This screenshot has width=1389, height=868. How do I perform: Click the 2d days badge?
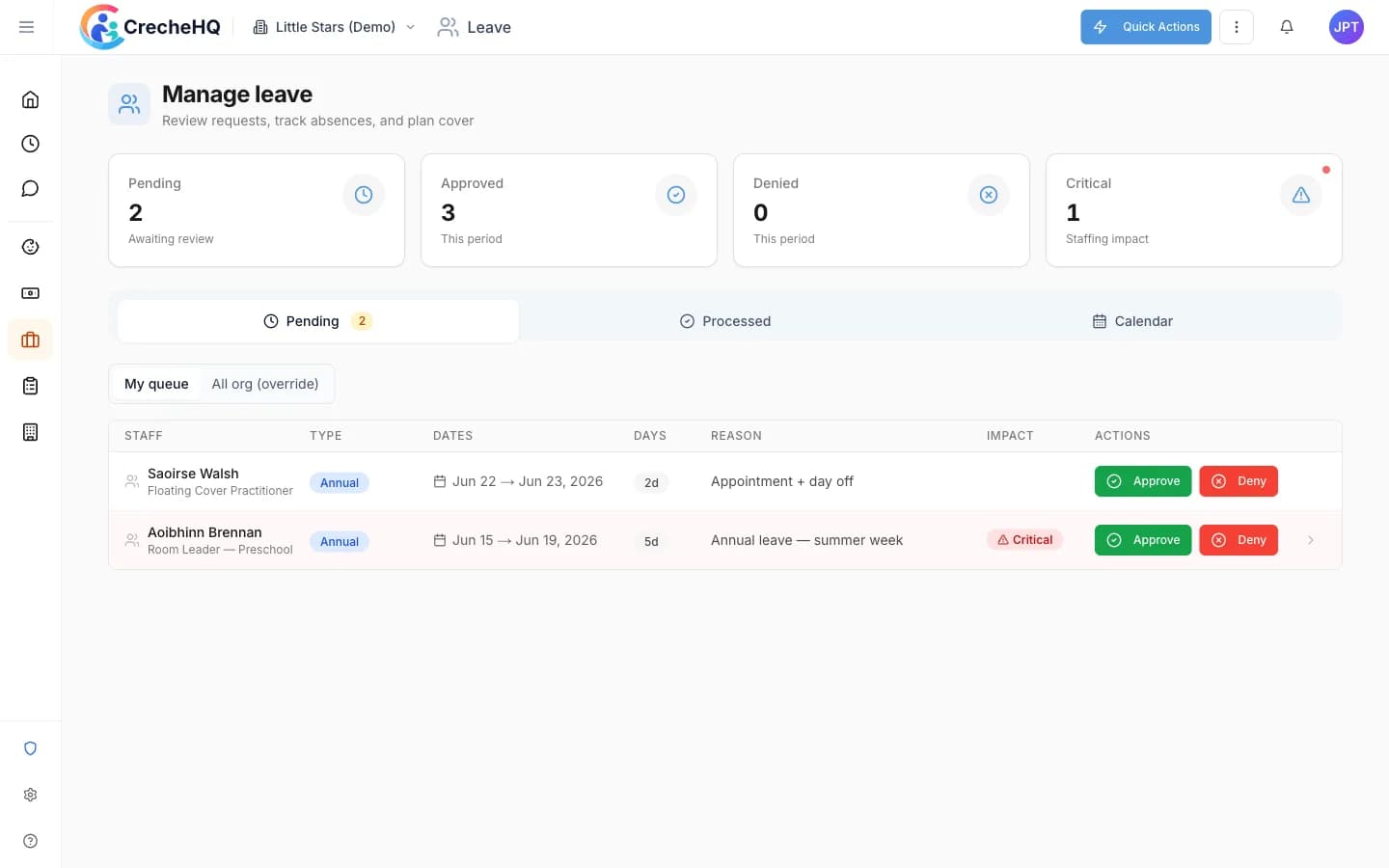pos(651,483)
